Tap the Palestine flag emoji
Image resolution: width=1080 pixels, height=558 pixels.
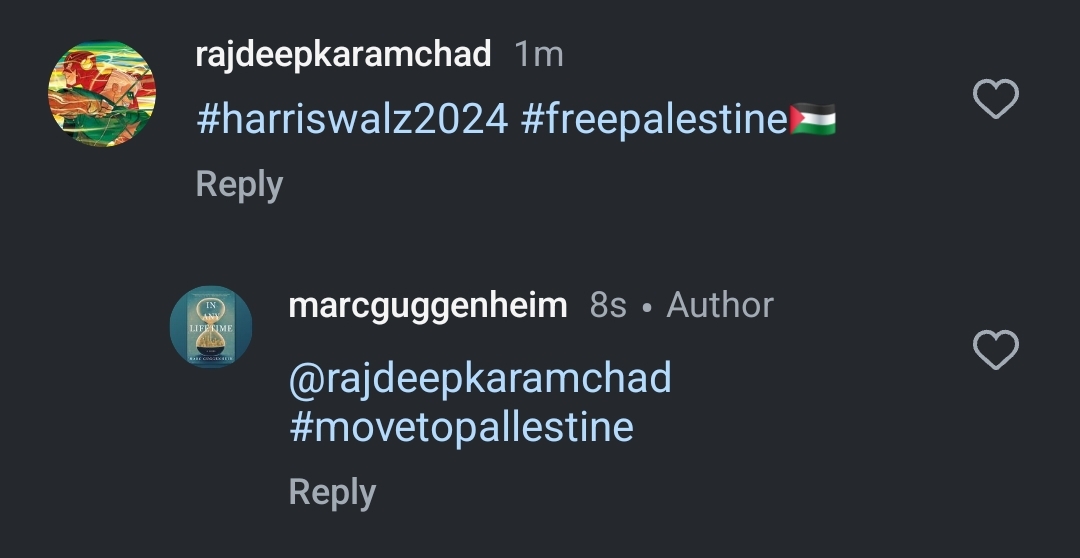[813, 118]
